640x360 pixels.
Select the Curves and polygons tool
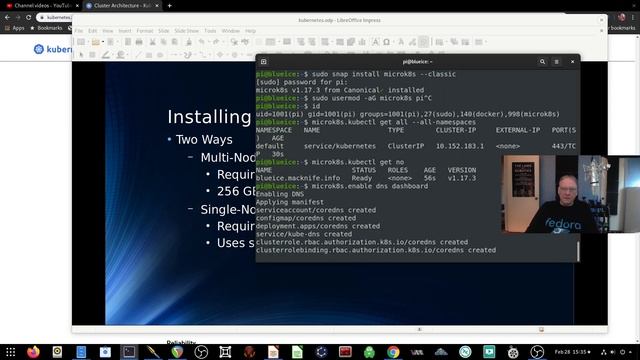point(188,55)
